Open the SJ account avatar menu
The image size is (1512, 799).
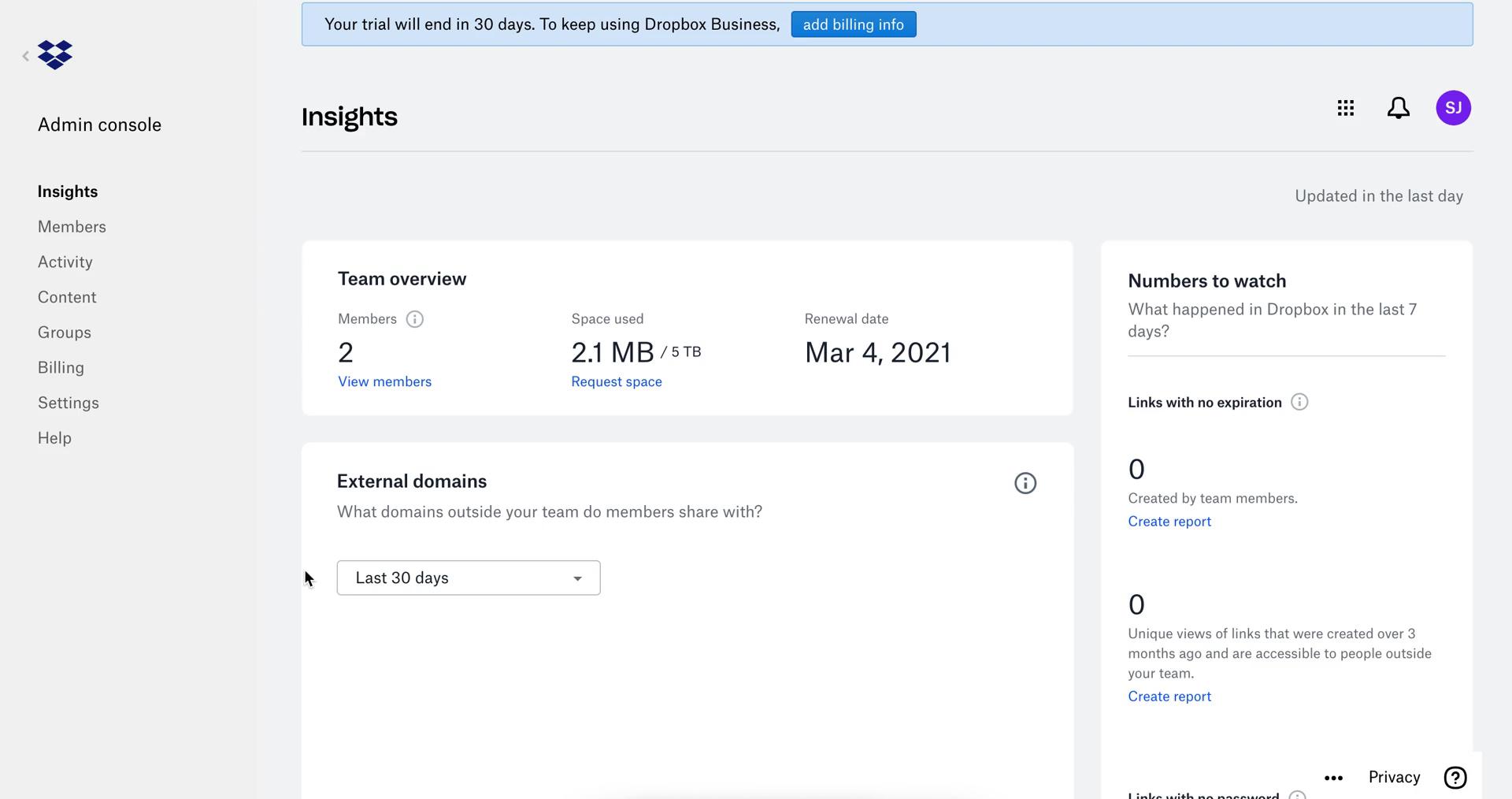[1453, 108]
